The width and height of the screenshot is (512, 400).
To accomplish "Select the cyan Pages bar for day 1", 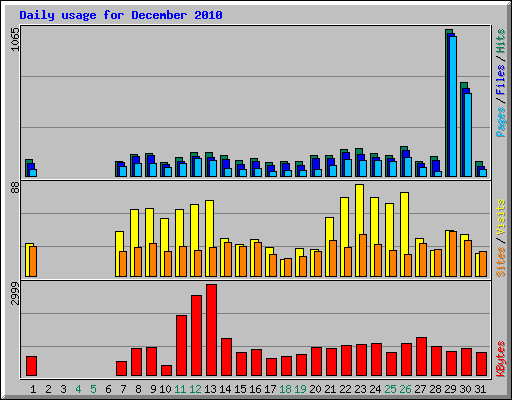I will pyautogui.click(x=33, y=173).
